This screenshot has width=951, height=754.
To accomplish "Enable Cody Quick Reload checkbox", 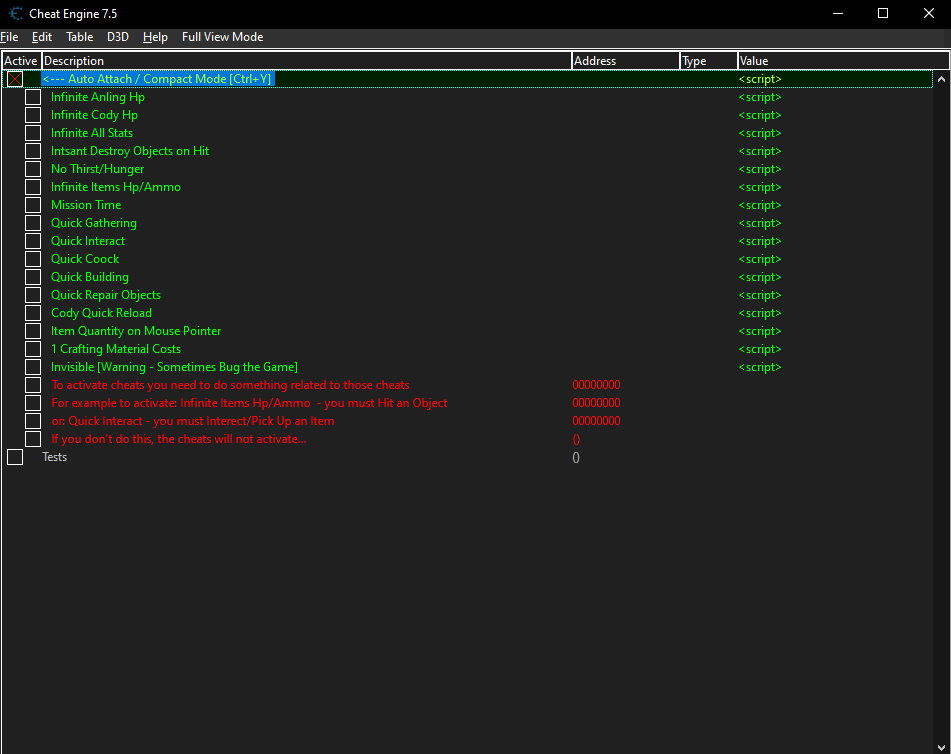I will pos(33,313).
